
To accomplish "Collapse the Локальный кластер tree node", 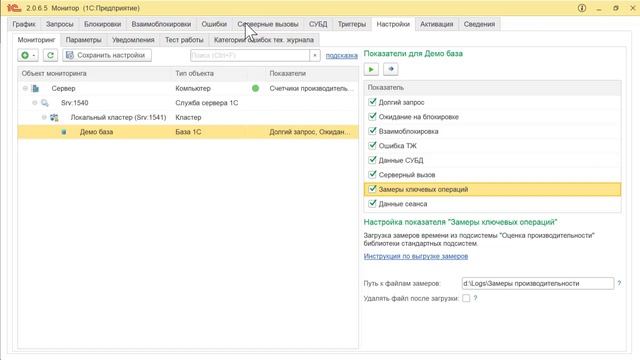I will tap(44, 118).
